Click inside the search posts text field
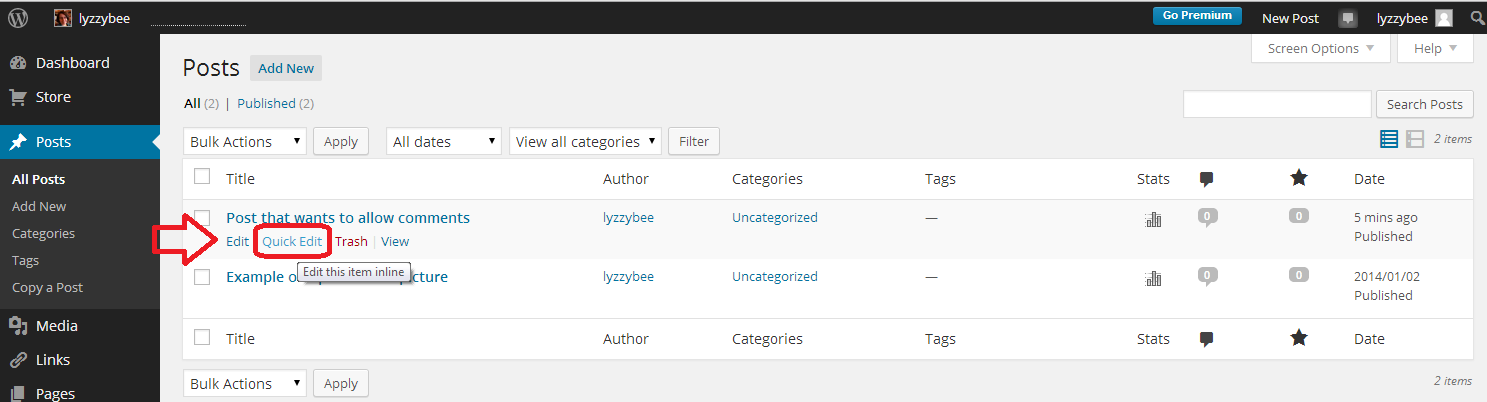1487x402 pixels. click(x=1276, y=104)
